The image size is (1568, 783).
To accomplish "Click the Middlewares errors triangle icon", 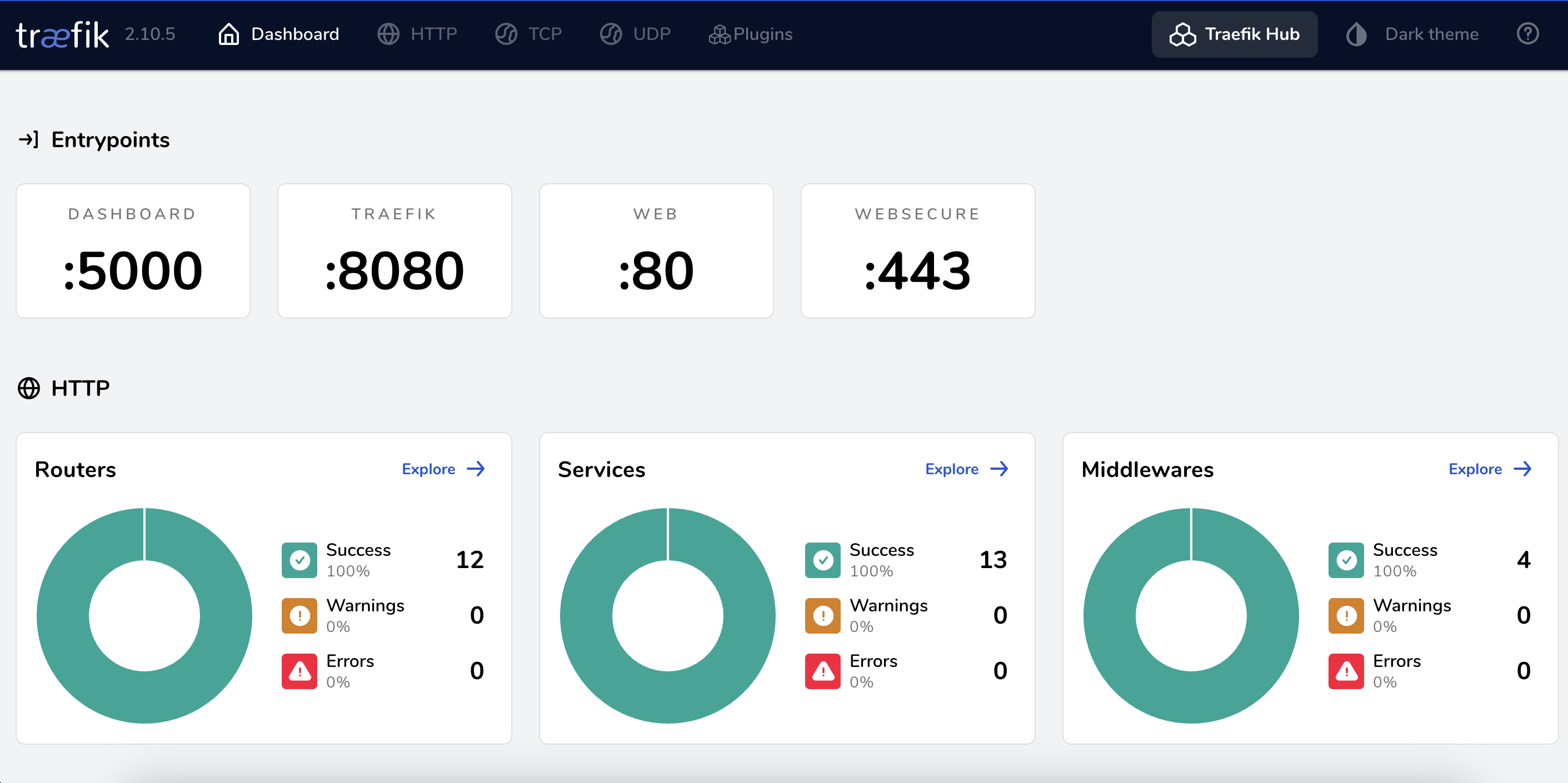I will (x=1345, y=671).
